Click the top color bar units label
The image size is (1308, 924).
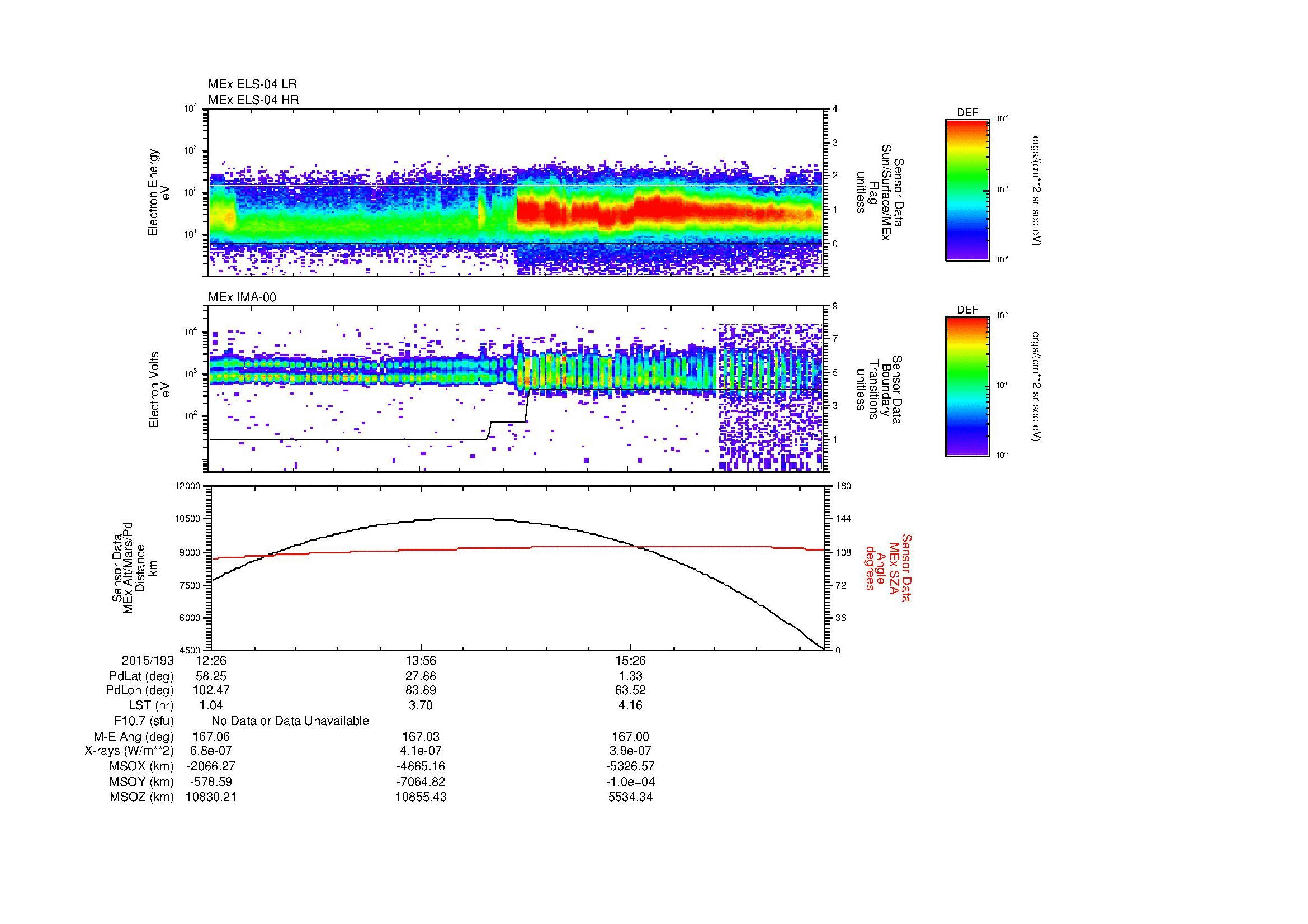(1036, 191)
